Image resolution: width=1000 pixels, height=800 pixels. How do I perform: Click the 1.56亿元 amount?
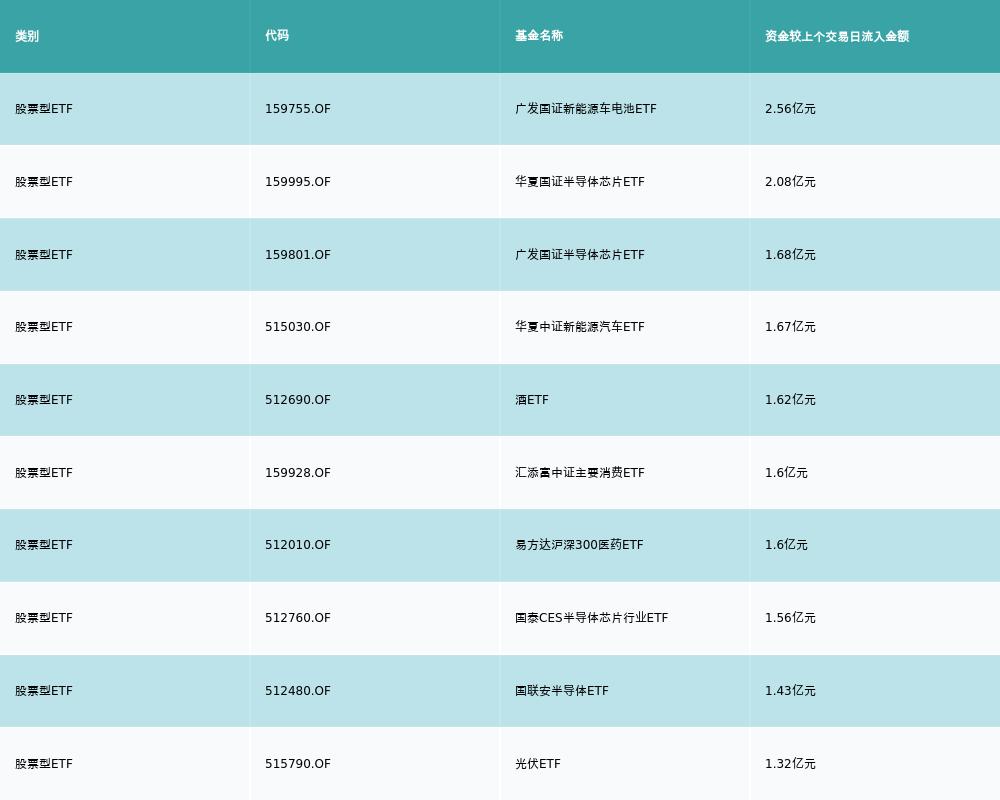coord(790,618)
